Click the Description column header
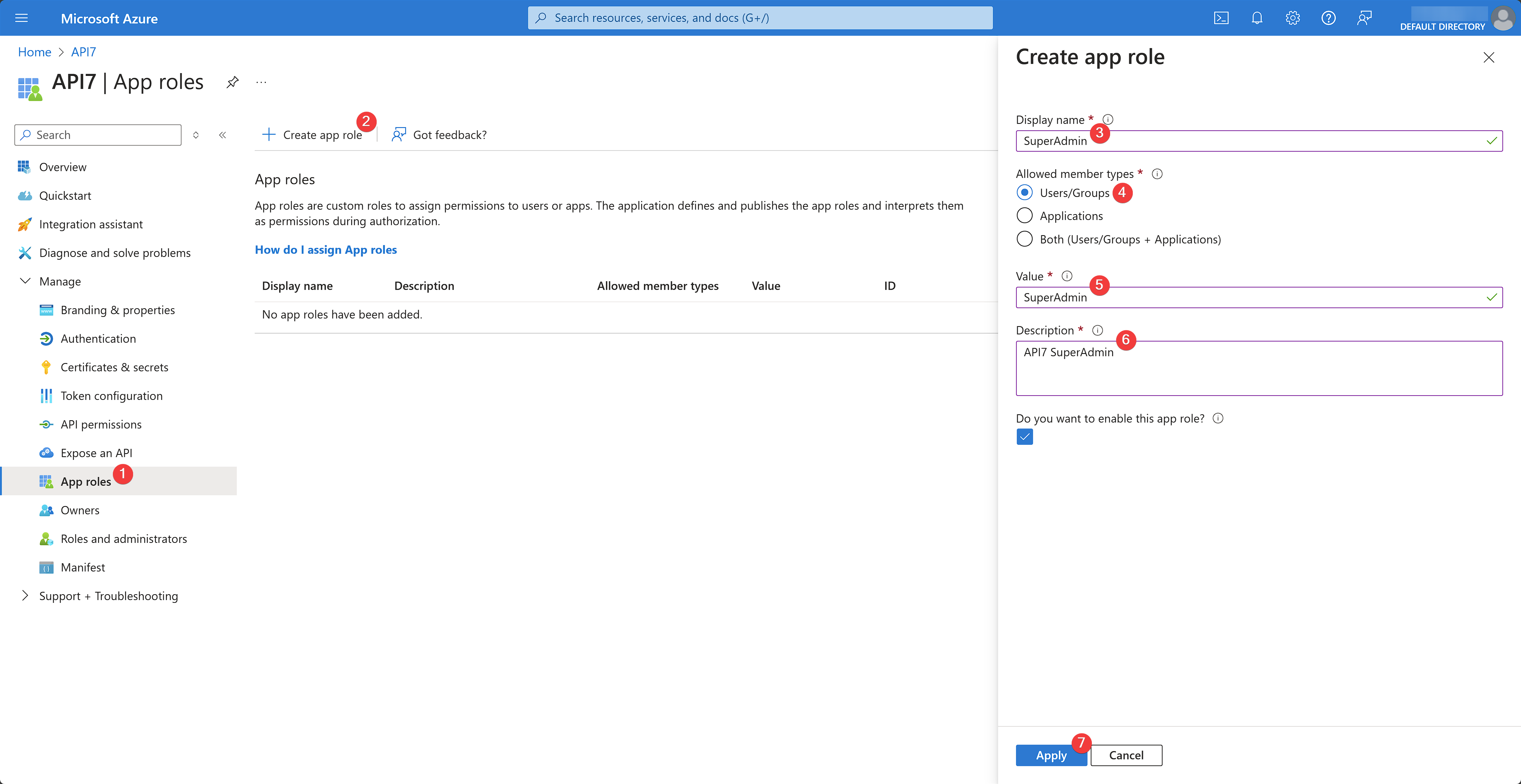The height and width of the screenshot is (784, 1521). (x=424, y=286)
